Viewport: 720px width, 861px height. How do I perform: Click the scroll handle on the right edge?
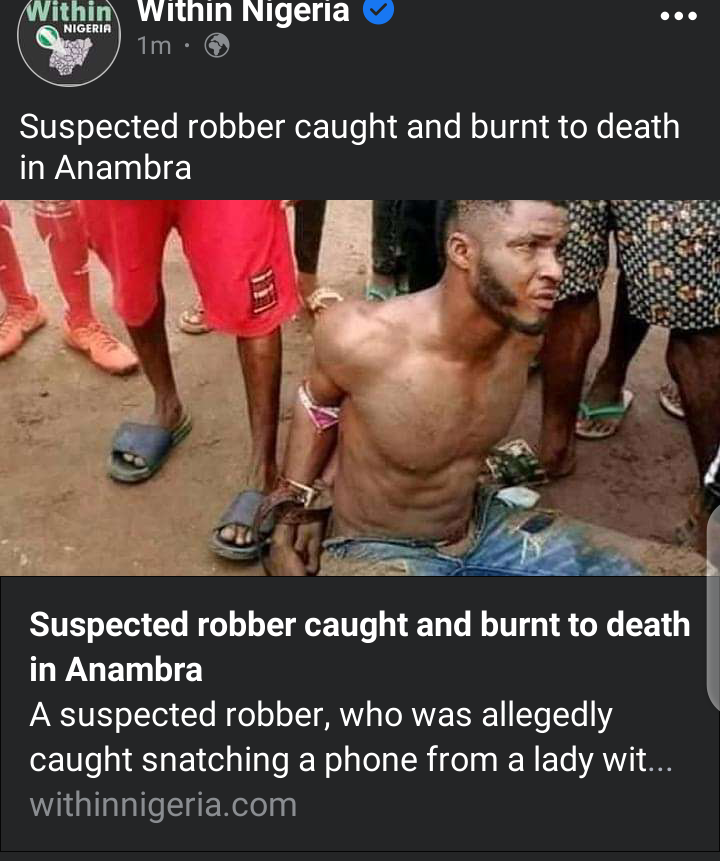[x=713, y=607]
